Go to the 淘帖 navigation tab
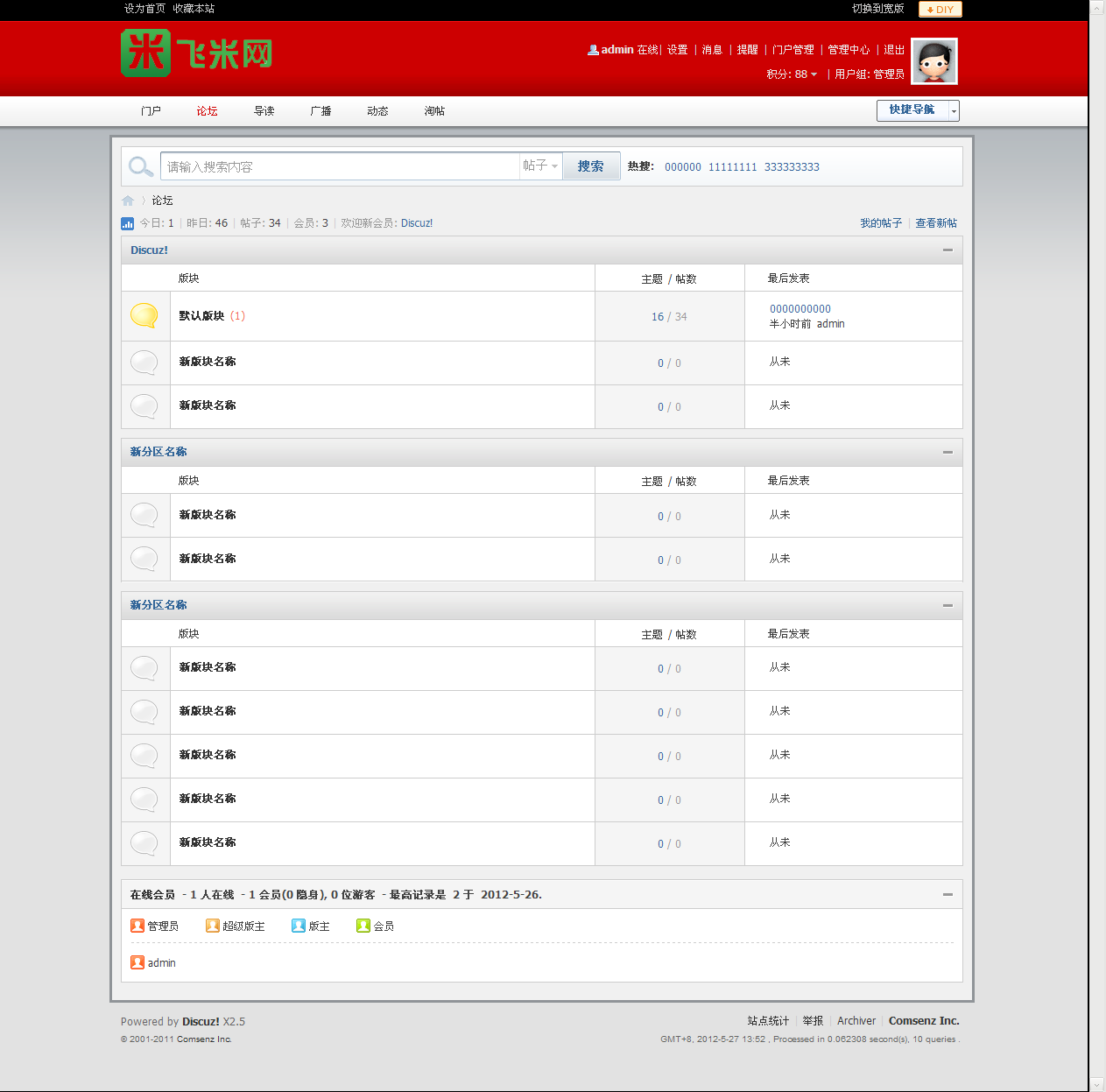 [x=435, y=111]
